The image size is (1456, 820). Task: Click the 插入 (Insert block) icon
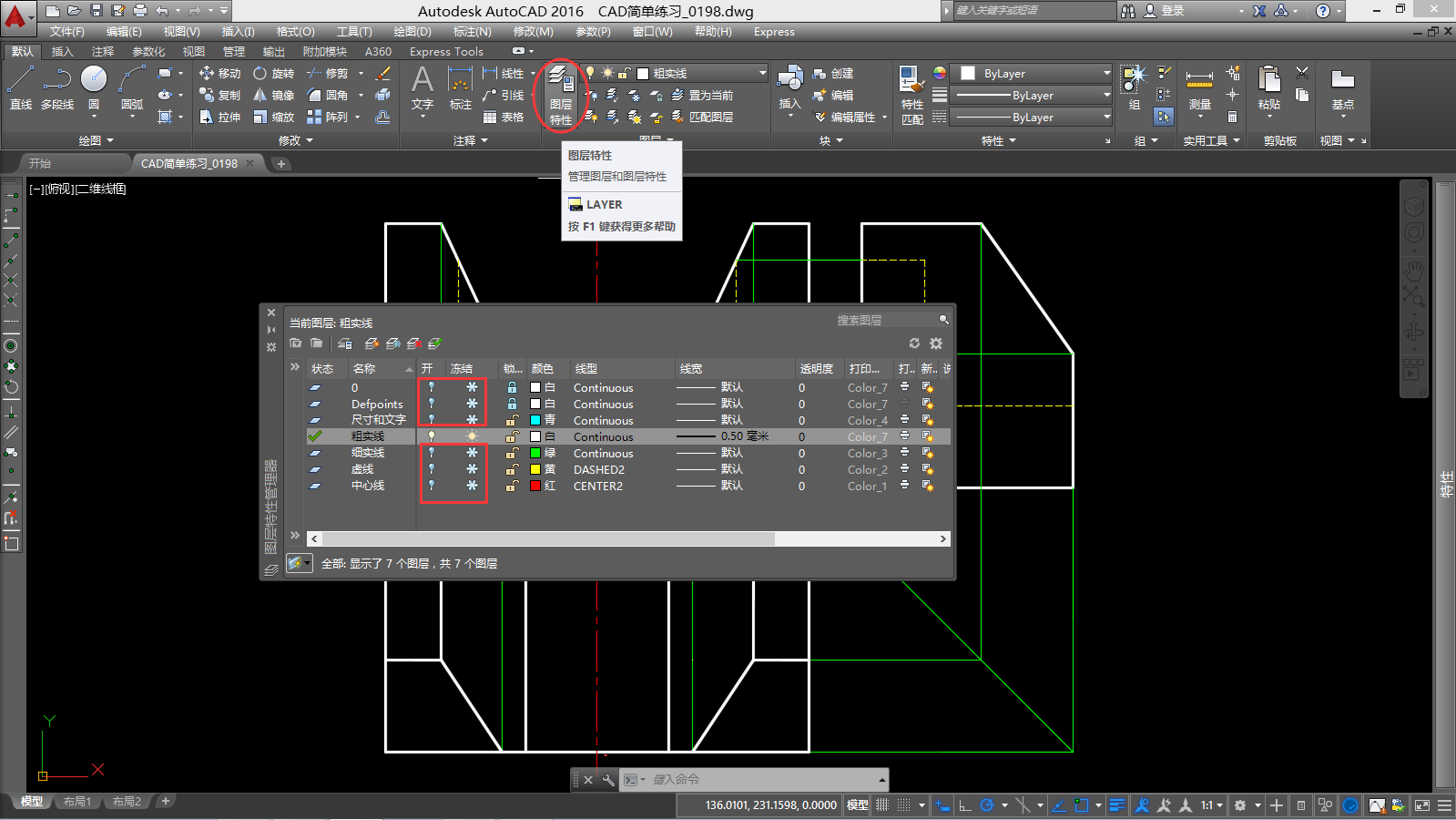789,88
